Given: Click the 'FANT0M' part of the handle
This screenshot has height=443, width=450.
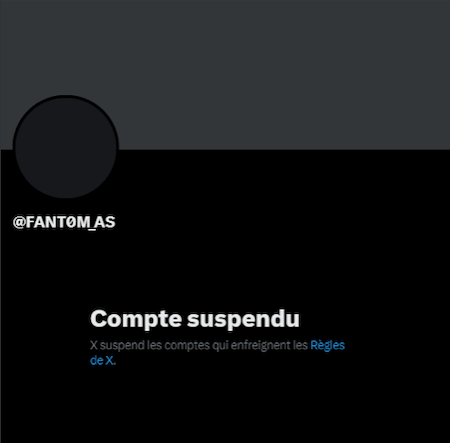Looking at the screenshot, I should [x=58, y=222].
